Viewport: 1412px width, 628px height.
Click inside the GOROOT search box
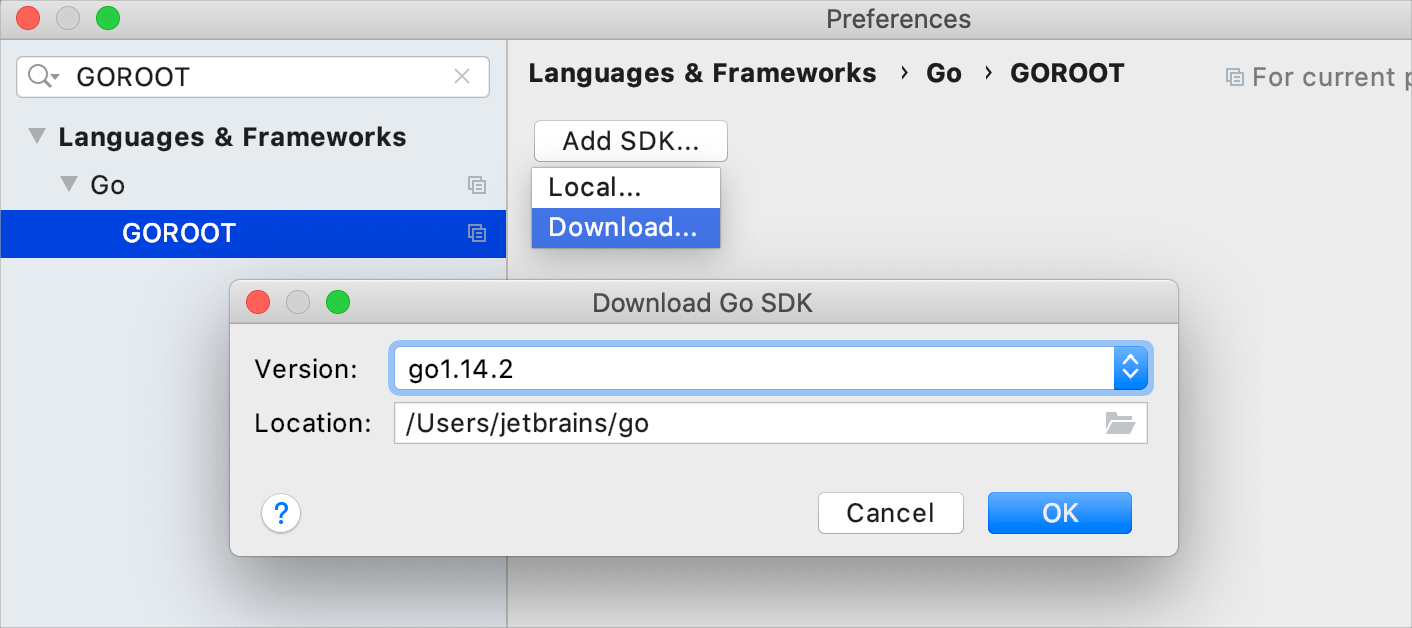coord(250,76)
